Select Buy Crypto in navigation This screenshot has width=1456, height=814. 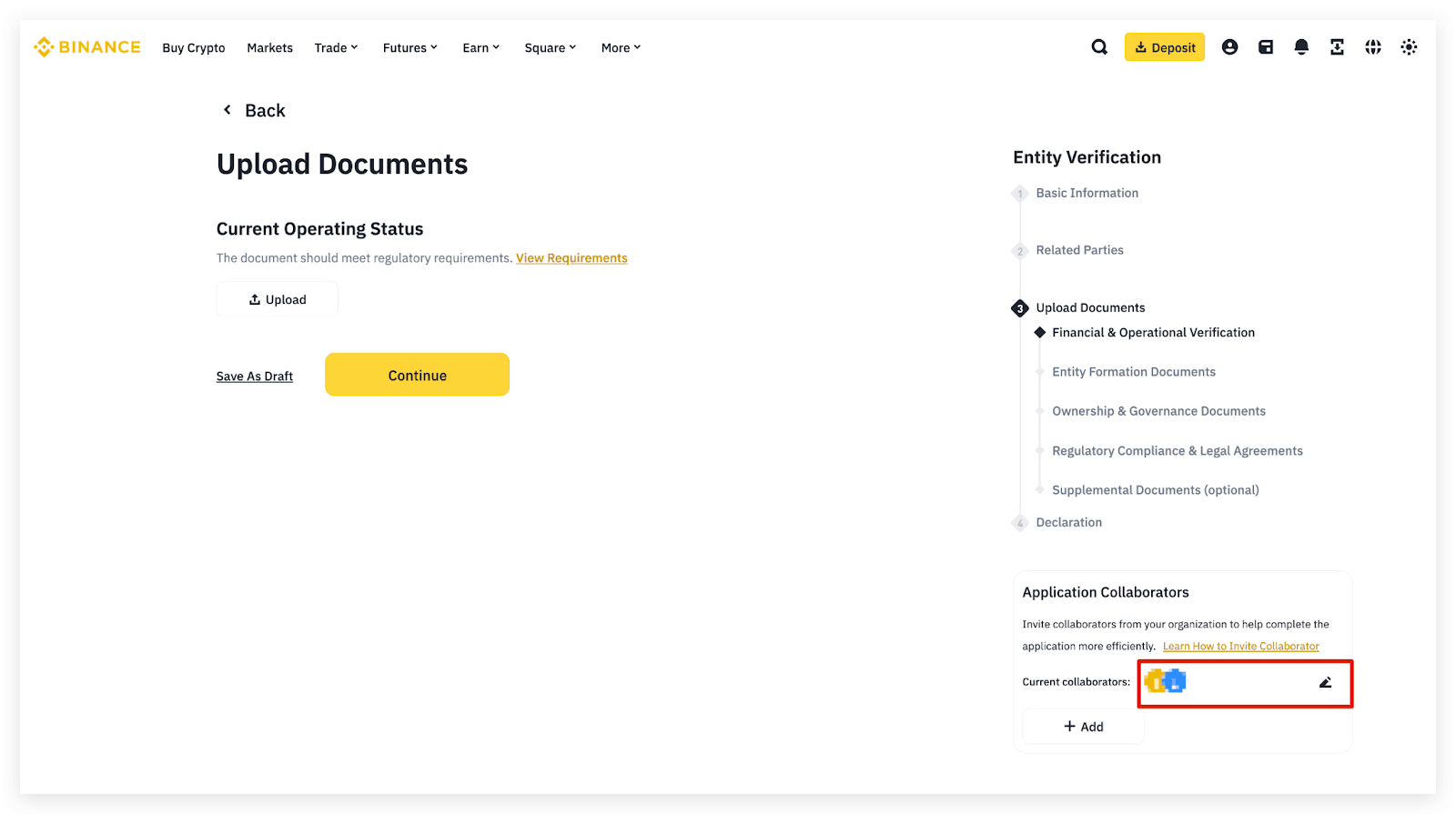[x=194, y=48]
